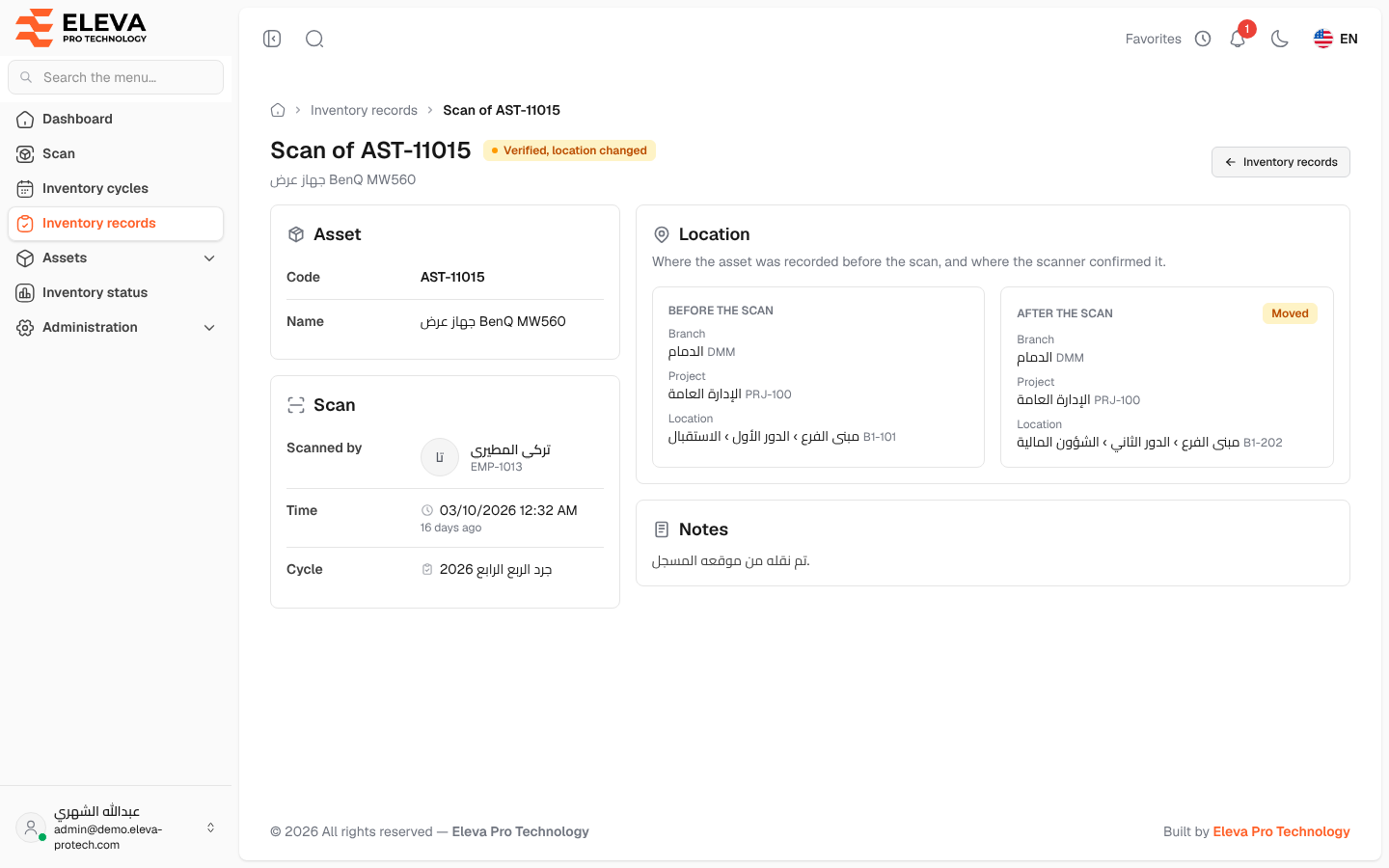Click the Eleva Pro Technology footer link
This screenshot has height=868, width=1389.
(x=1281, y=831)
